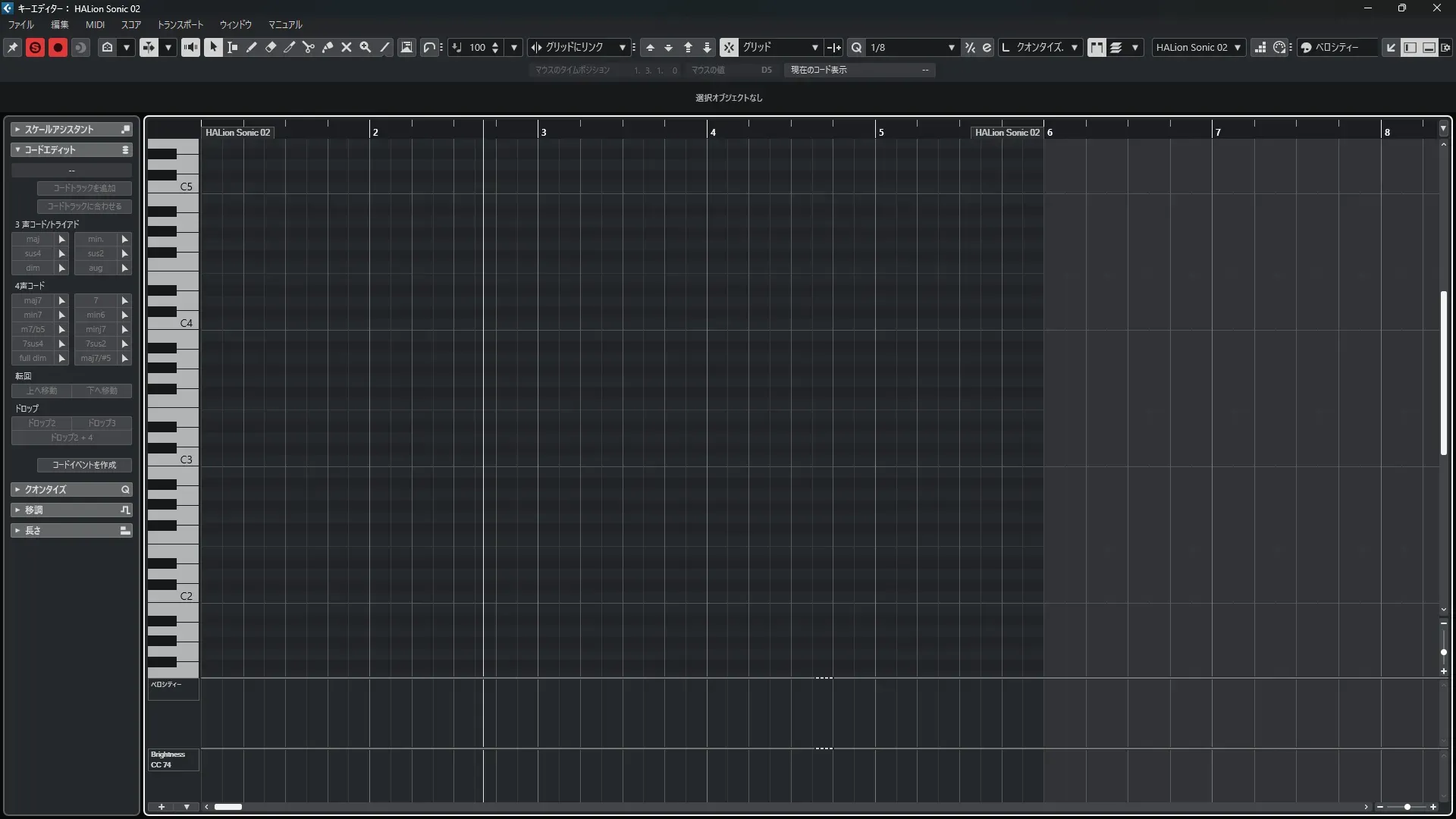This screenshot has width=1456, height=819.
Task: Select the Erase tool
Action: (x=270, y=47)
